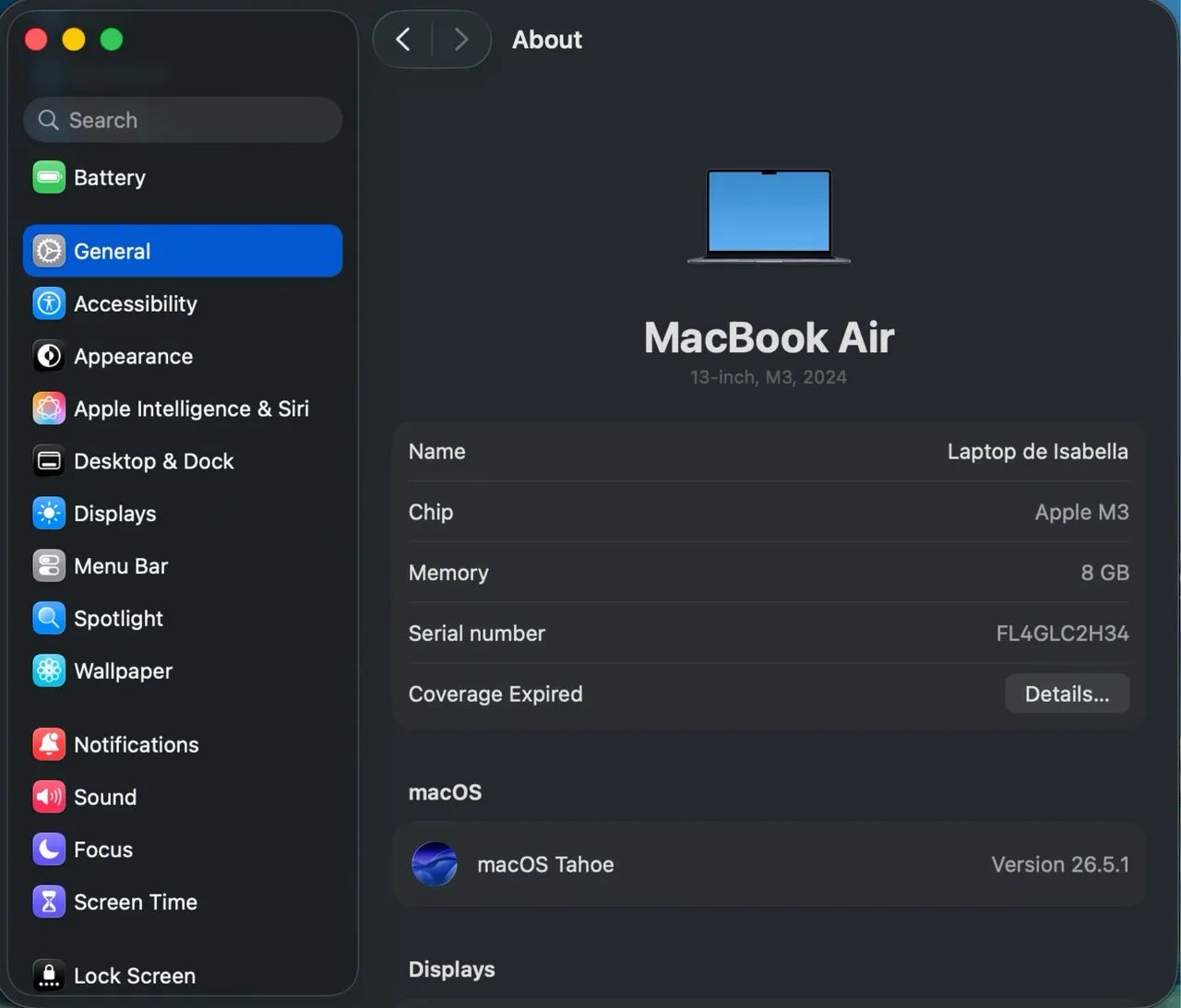Open the Accessibility icon in sidebar
Viewport: 1181px width, 1008px height.
pos(49,303)
